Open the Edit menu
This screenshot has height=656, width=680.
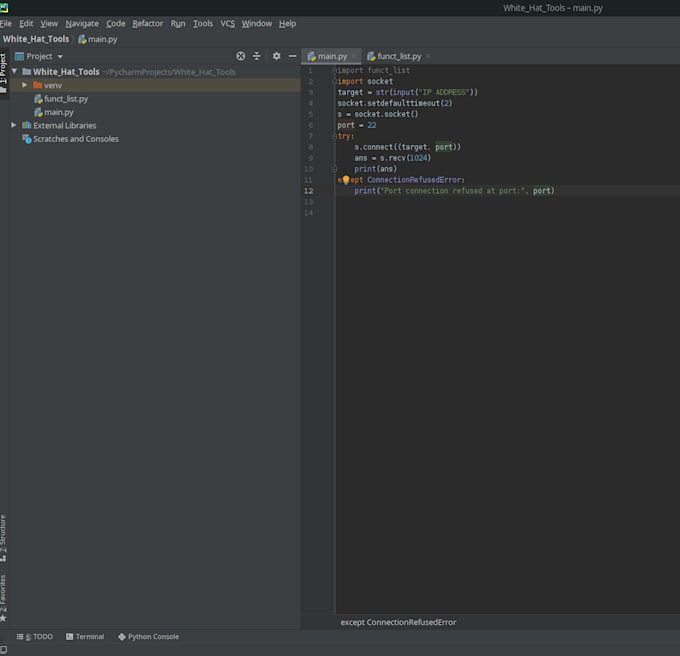pos(26,23)
